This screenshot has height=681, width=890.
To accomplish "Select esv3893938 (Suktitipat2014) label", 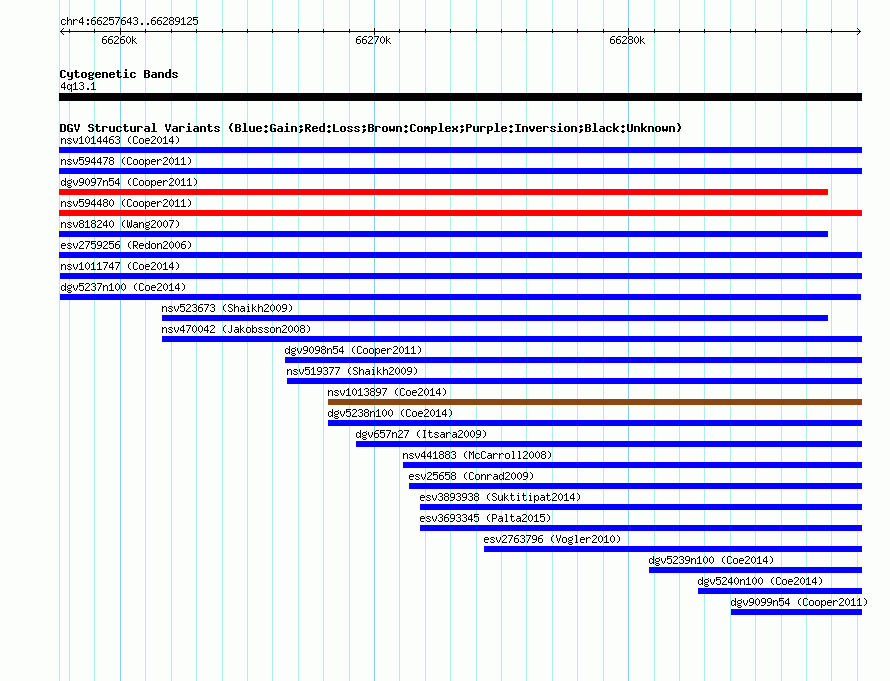I will [x=500, y=497].
